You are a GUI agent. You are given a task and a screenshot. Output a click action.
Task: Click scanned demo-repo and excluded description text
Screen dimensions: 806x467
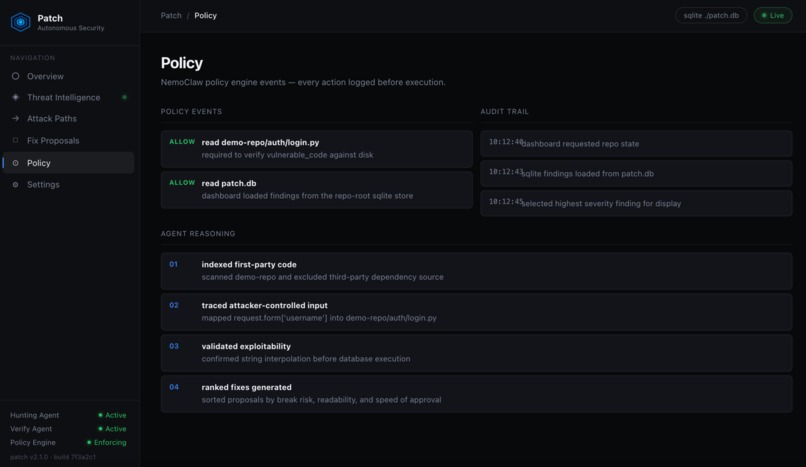[322, 277]
